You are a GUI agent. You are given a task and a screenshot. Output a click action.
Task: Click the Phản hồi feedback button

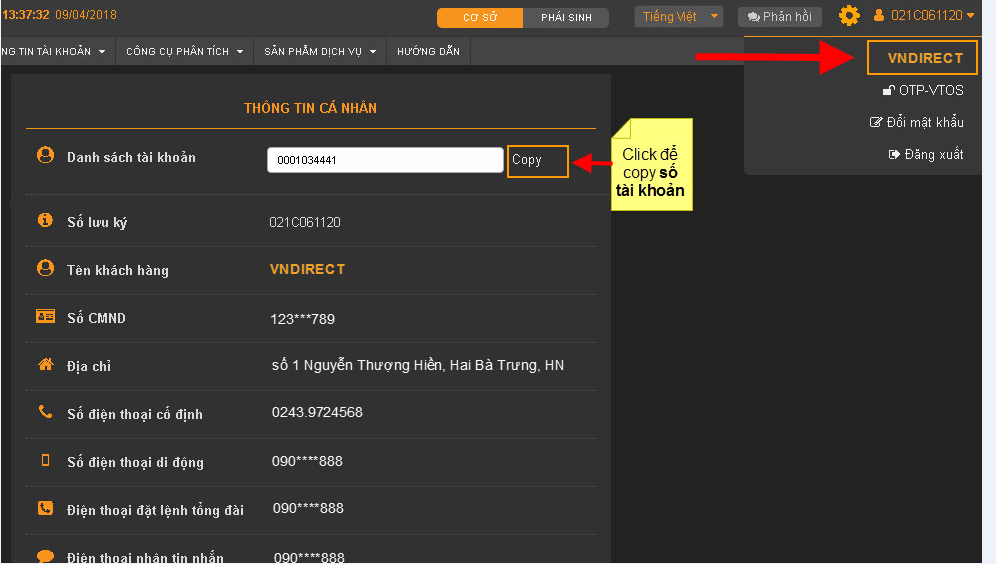click(x=779, y=17)
